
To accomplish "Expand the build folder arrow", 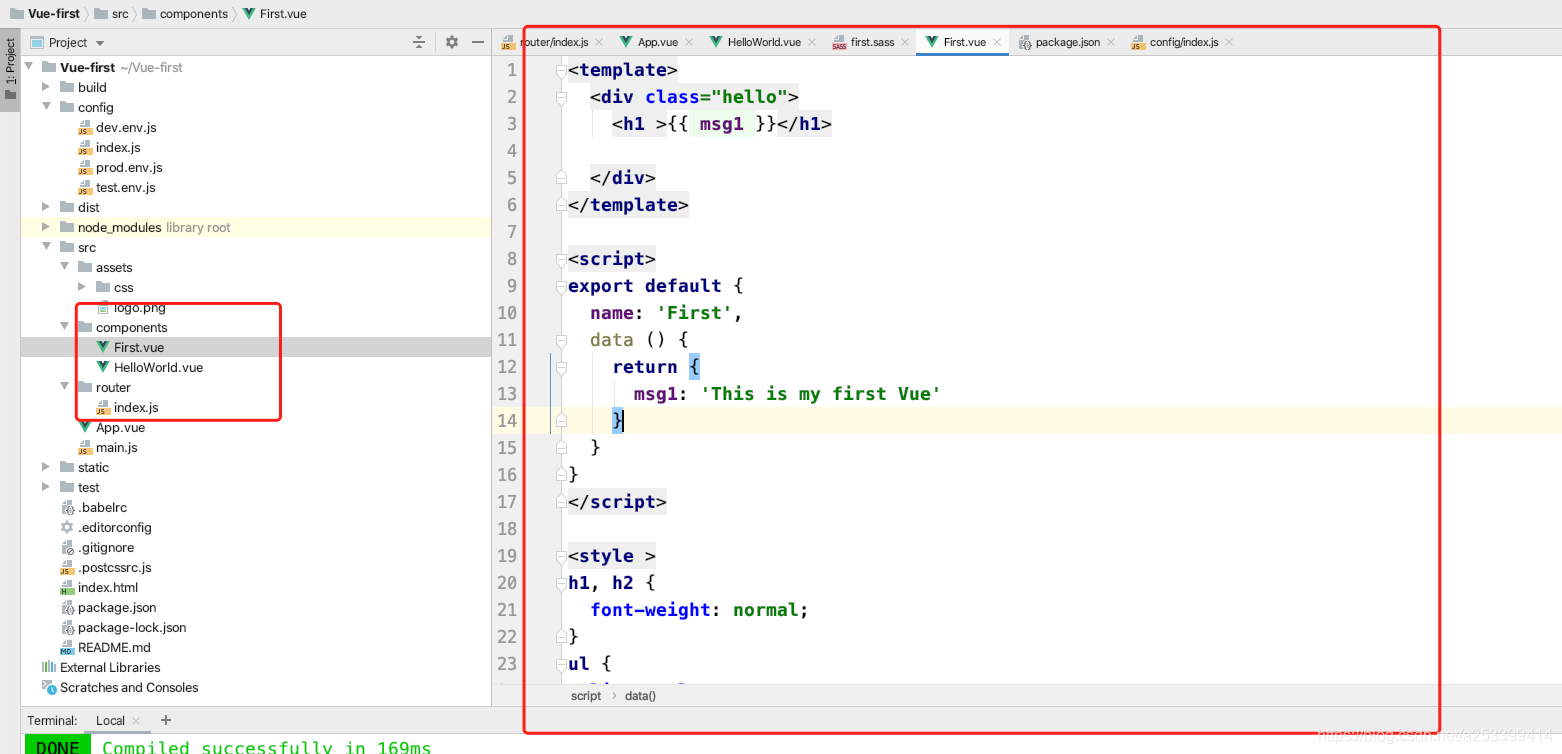I will 46,87.
